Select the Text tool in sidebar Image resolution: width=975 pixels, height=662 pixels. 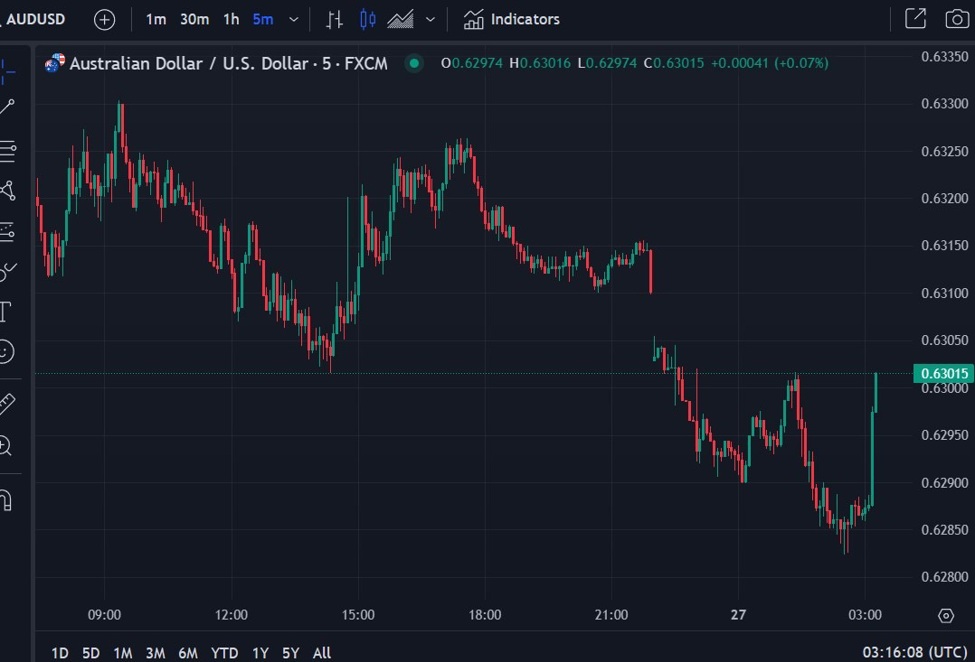[x=6, y=311]
